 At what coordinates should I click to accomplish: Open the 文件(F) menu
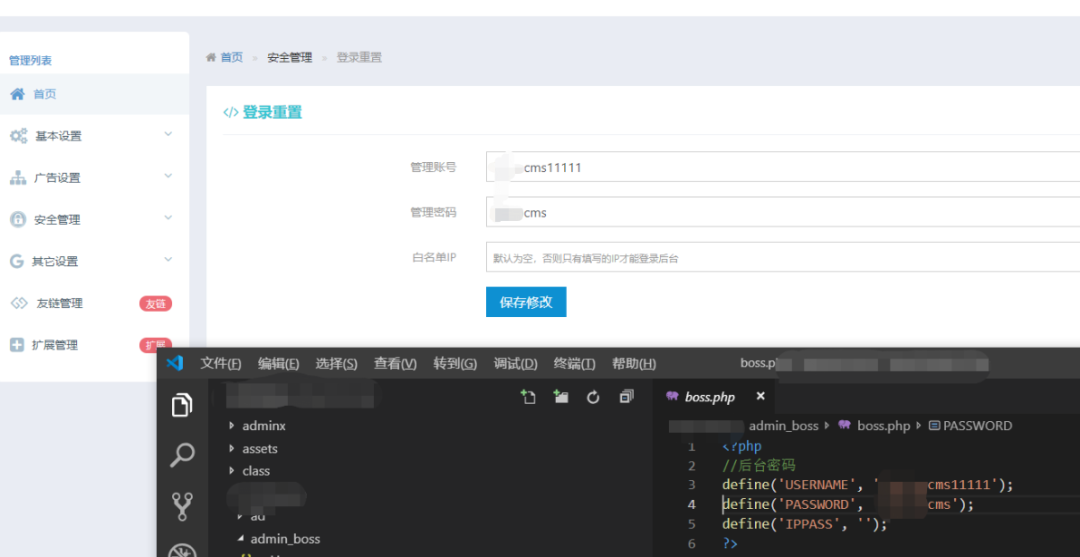(x=220, y=364)
